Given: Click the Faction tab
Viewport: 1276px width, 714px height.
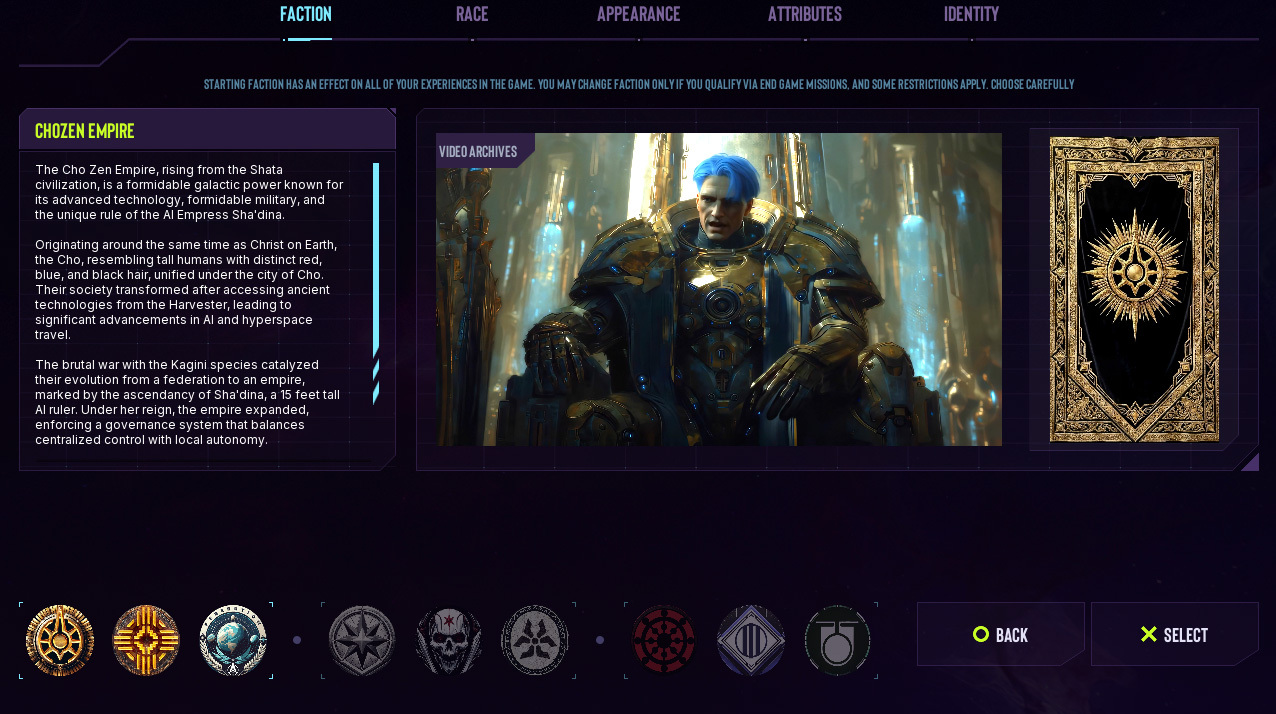Looking at the screenshot, I should (x=306, y=14).
